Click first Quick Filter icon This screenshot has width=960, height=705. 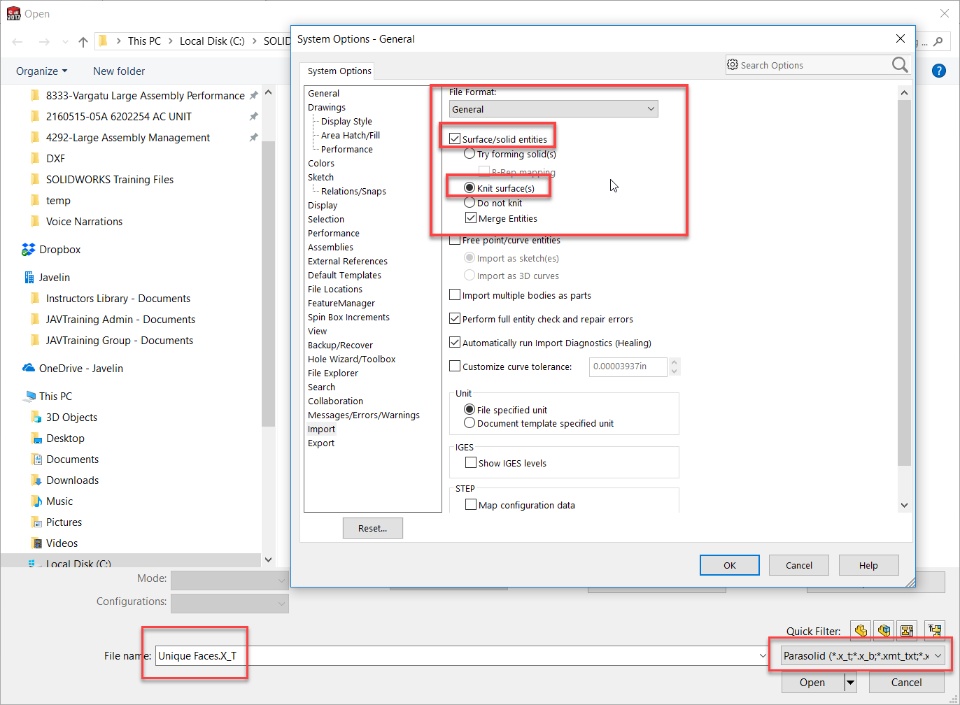861,630
